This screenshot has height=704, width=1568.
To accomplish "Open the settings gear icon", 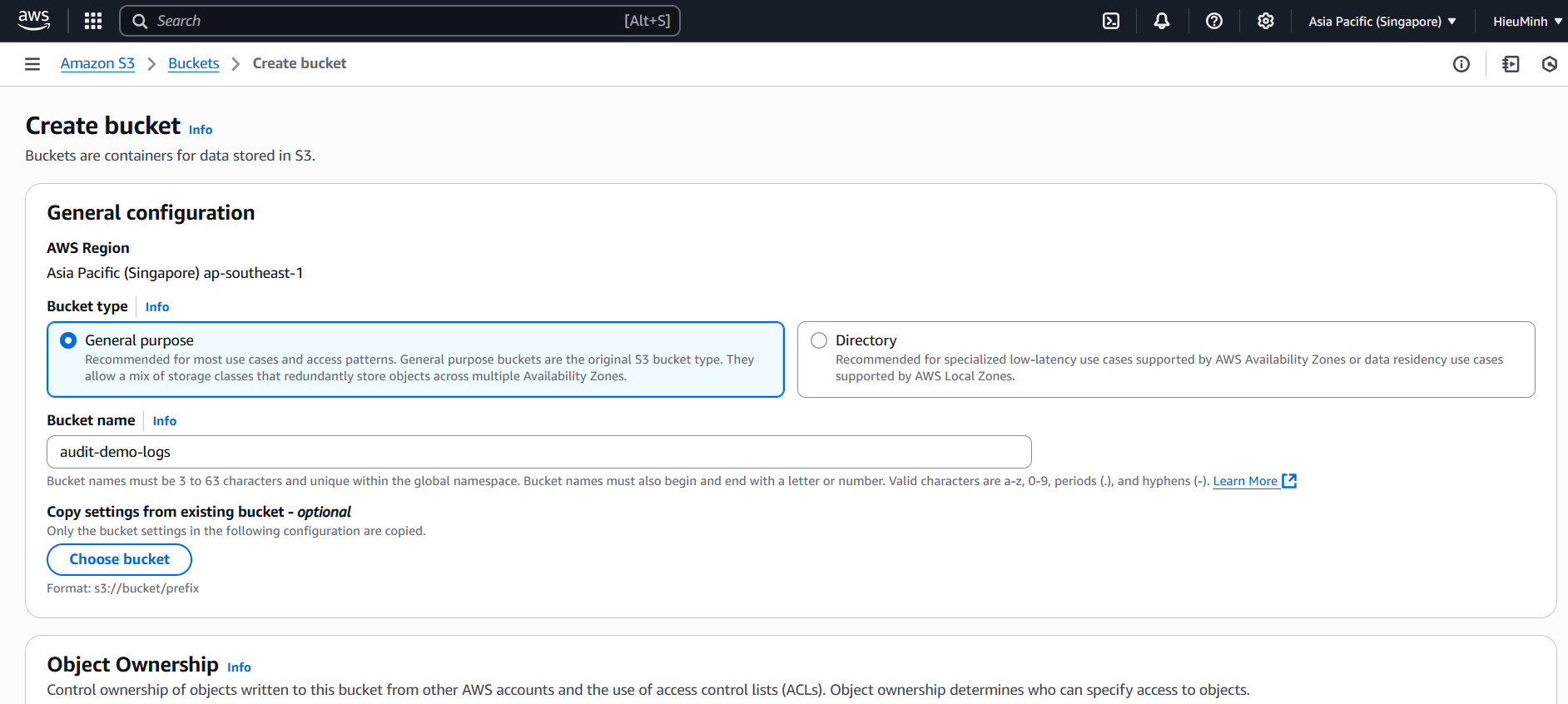I will [x=1266, y=21].
